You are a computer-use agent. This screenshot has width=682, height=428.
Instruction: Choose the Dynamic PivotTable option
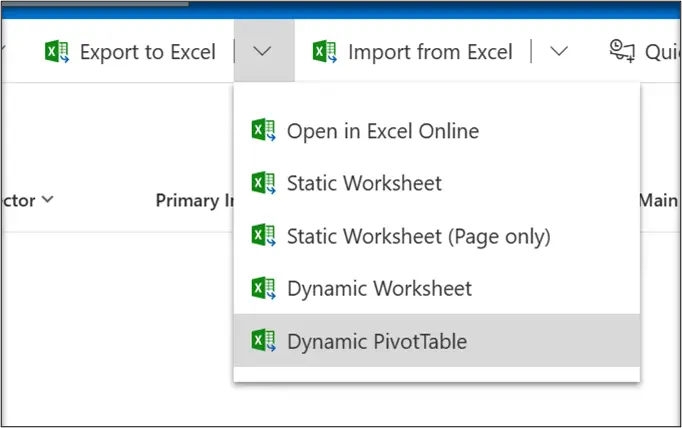tap(376, 342)
